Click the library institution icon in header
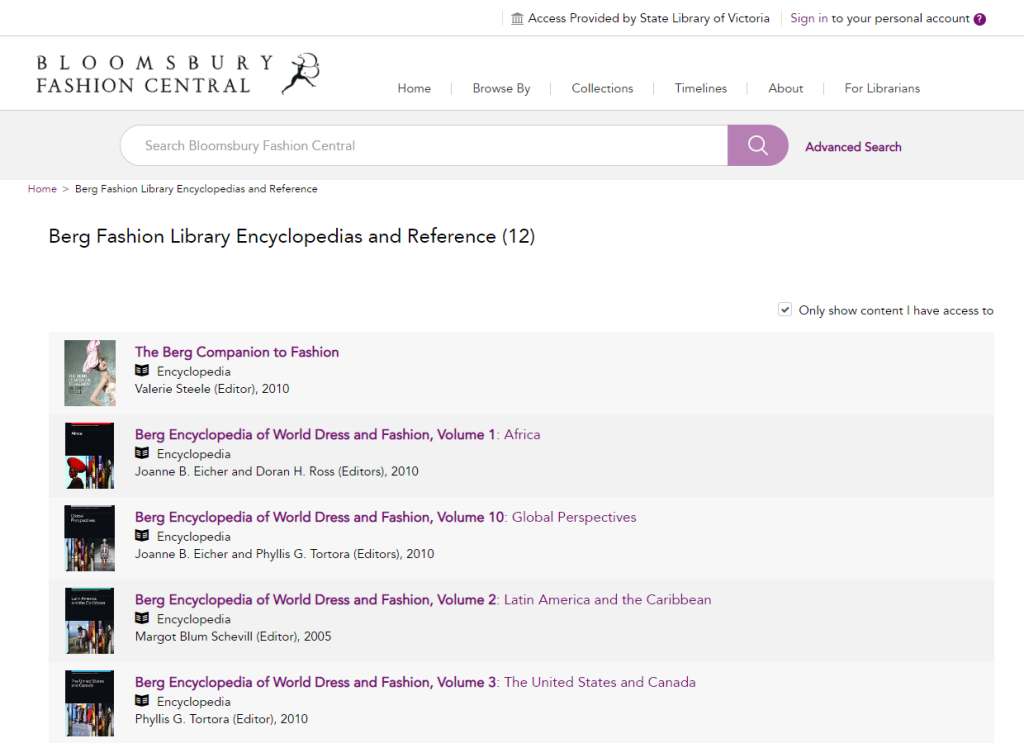 [x=517, y=19]
